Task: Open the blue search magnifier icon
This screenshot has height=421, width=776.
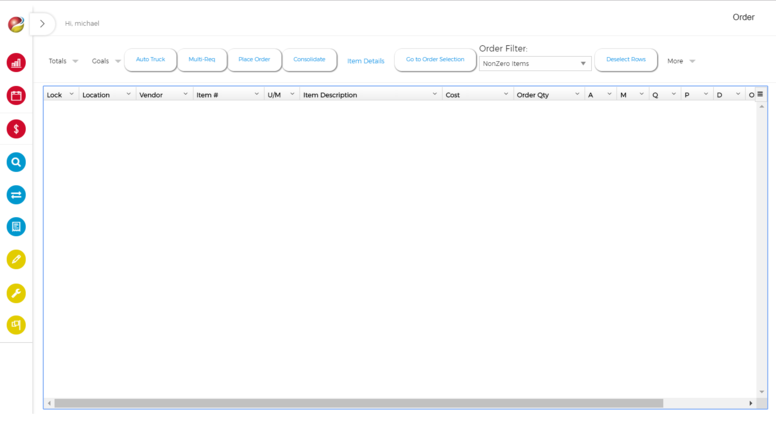Action: (x=16, y=162)
